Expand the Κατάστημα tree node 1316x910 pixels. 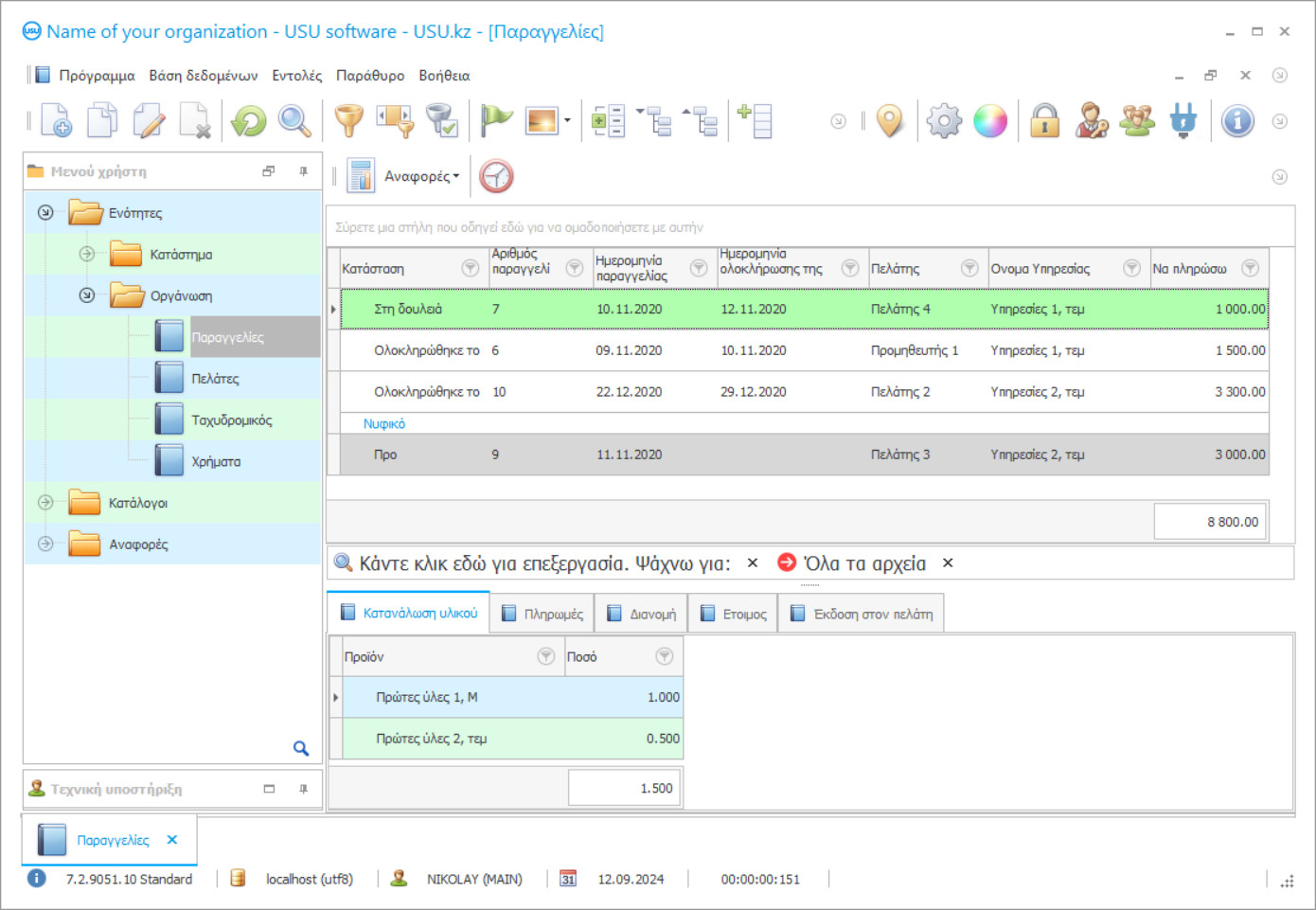click(x=87, y=254)
